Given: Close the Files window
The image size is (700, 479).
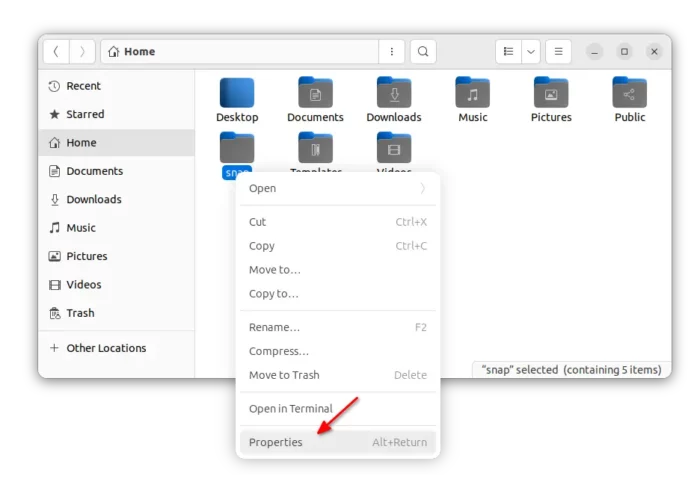Looking at the screenshot, I should pos(654,52).
